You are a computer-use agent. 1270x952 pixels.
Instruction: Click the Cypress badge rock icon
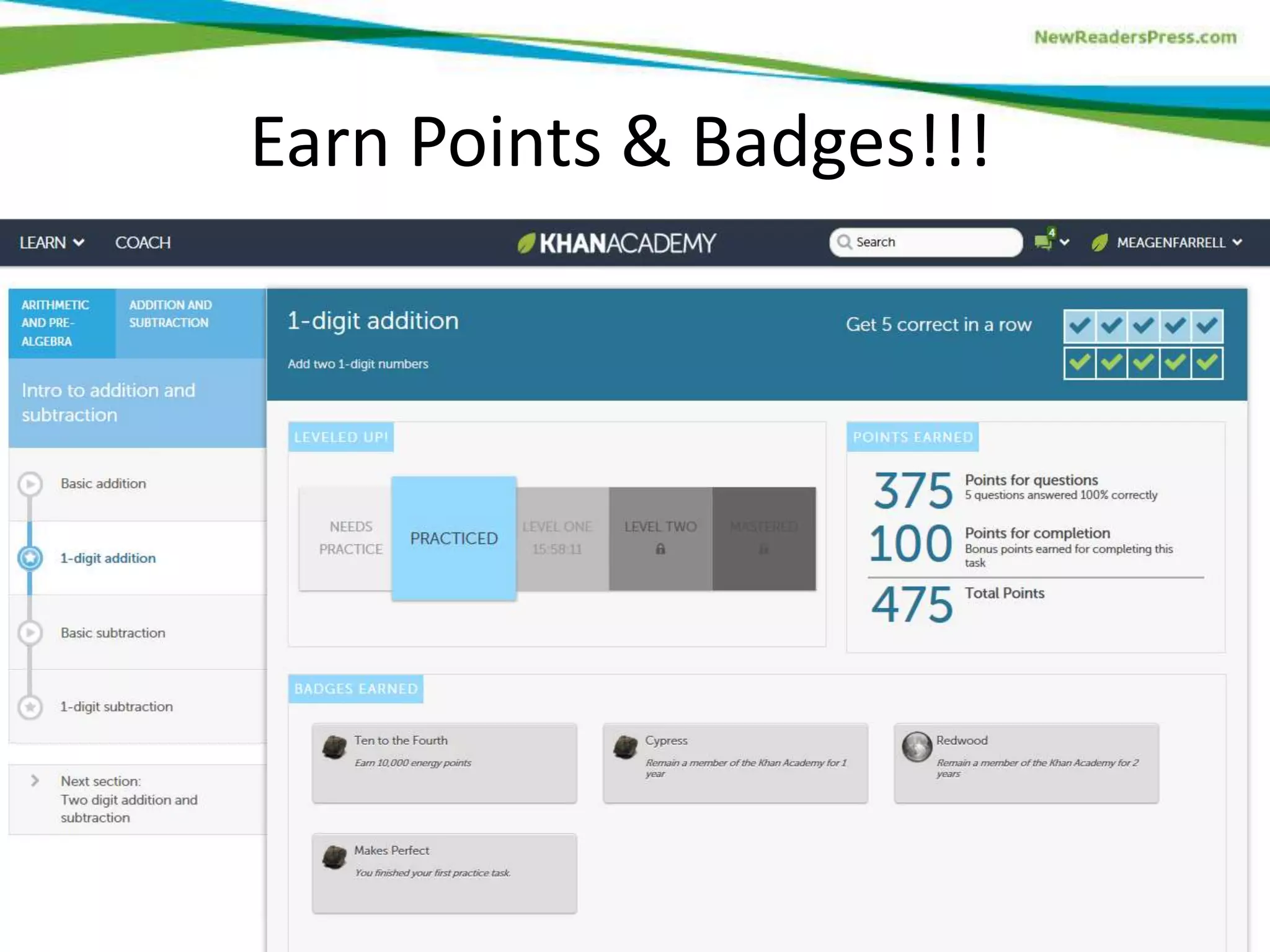[x=626, y=747]
